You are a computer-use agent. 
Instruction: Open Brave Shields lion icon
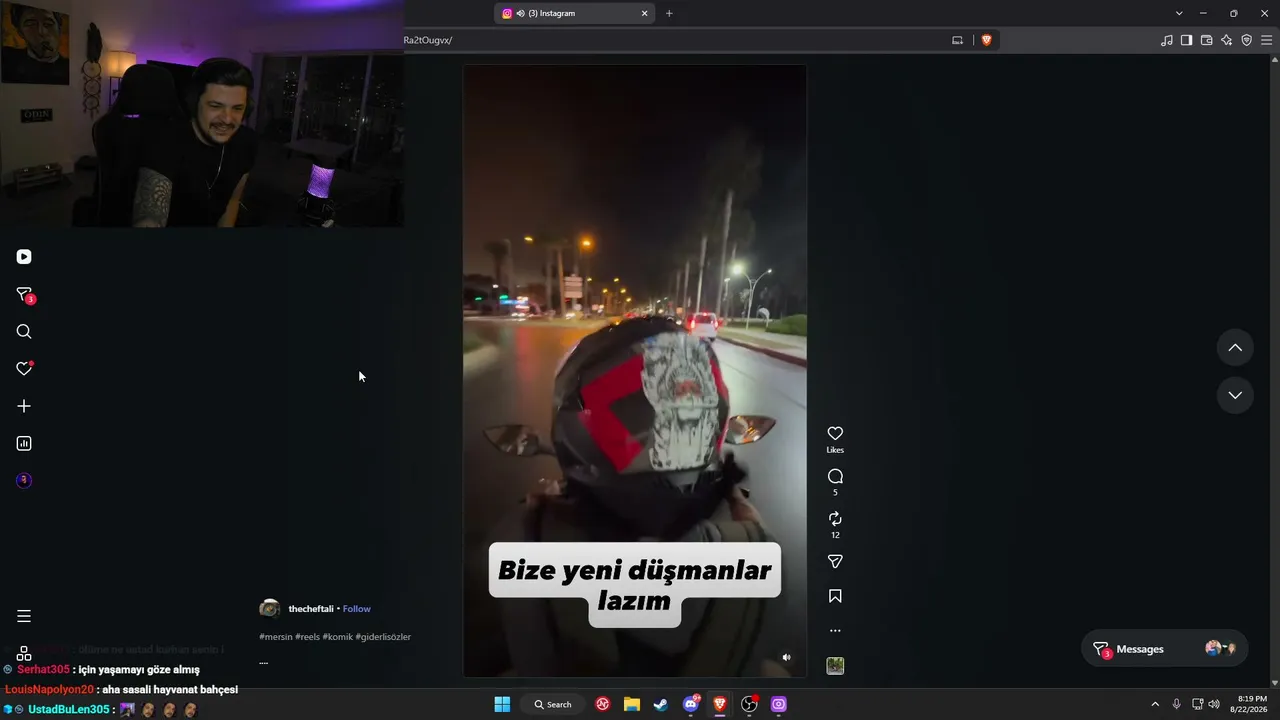[x=986, y=40]
